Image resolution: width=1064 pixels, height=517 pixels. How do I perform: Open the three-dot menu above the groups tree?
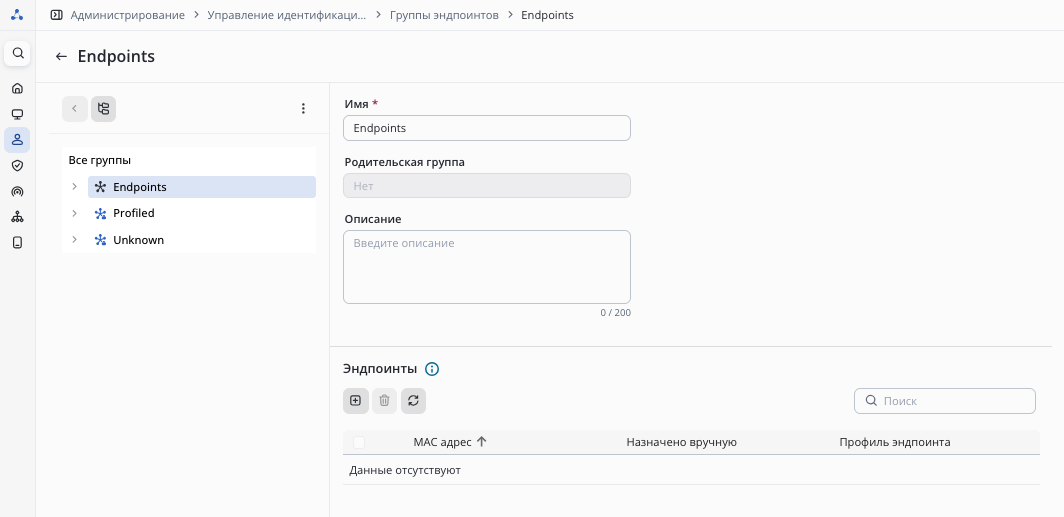click(303, 108)
